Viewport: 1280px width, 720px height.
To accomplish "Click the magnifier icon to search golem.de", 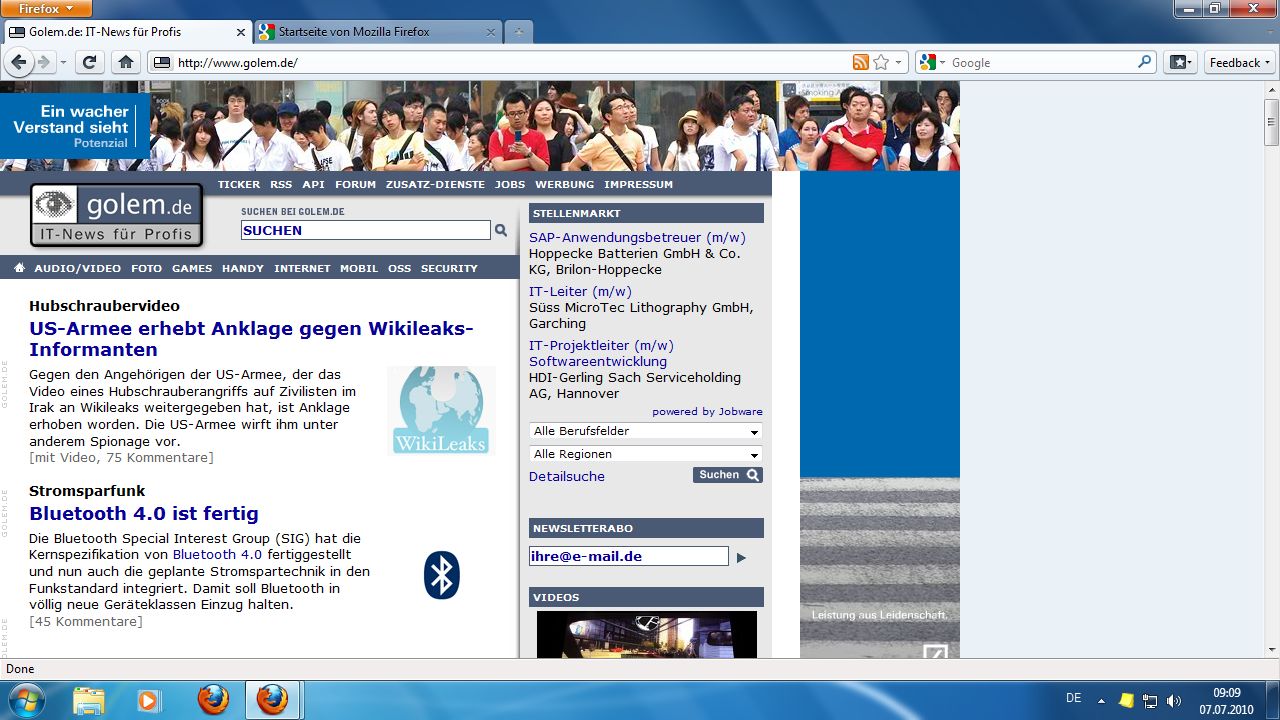I will tap(500, 230).
